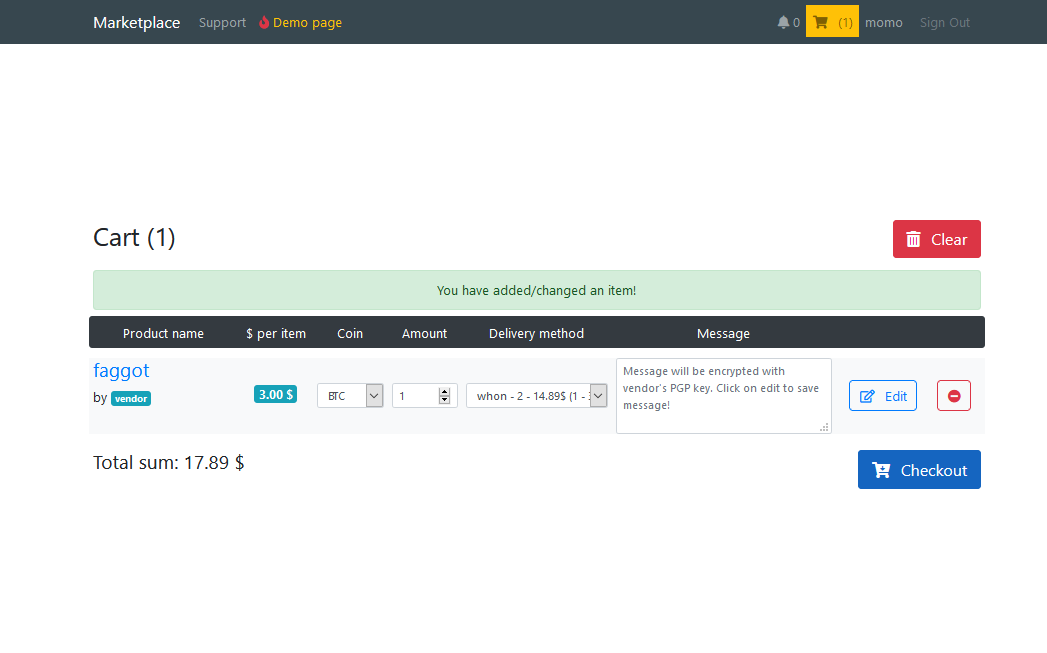The width and height of the screenshot is (1047, 653).
Task: Click the trash icon on the Clear button
Action: (x=913, y=239)
